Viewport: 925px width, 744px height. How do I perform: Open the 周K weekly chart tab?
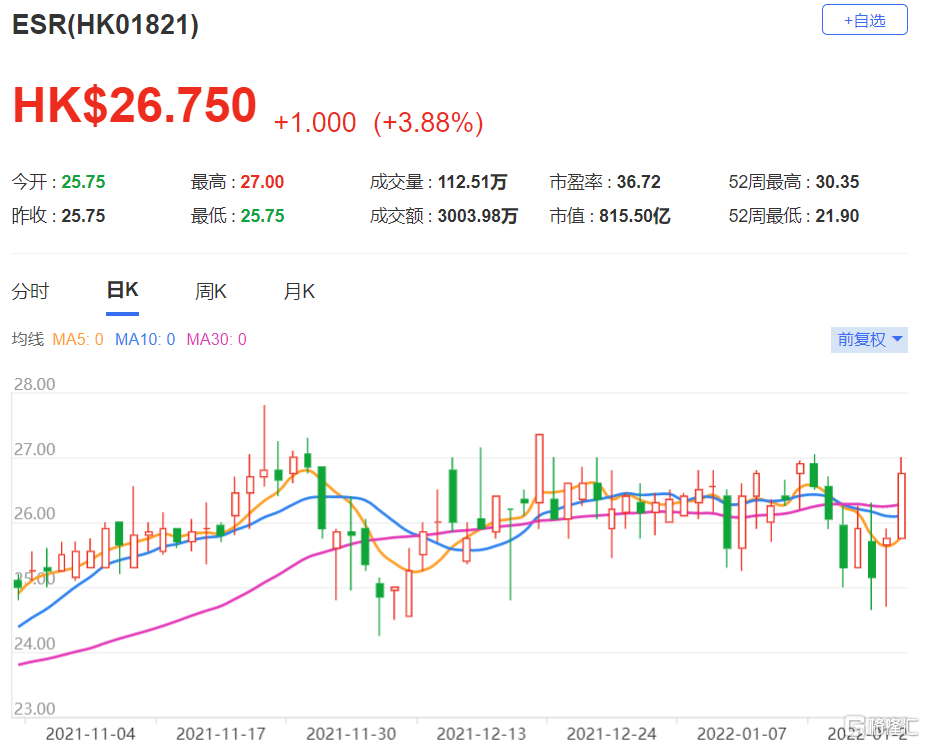click(x=210, y=292)
